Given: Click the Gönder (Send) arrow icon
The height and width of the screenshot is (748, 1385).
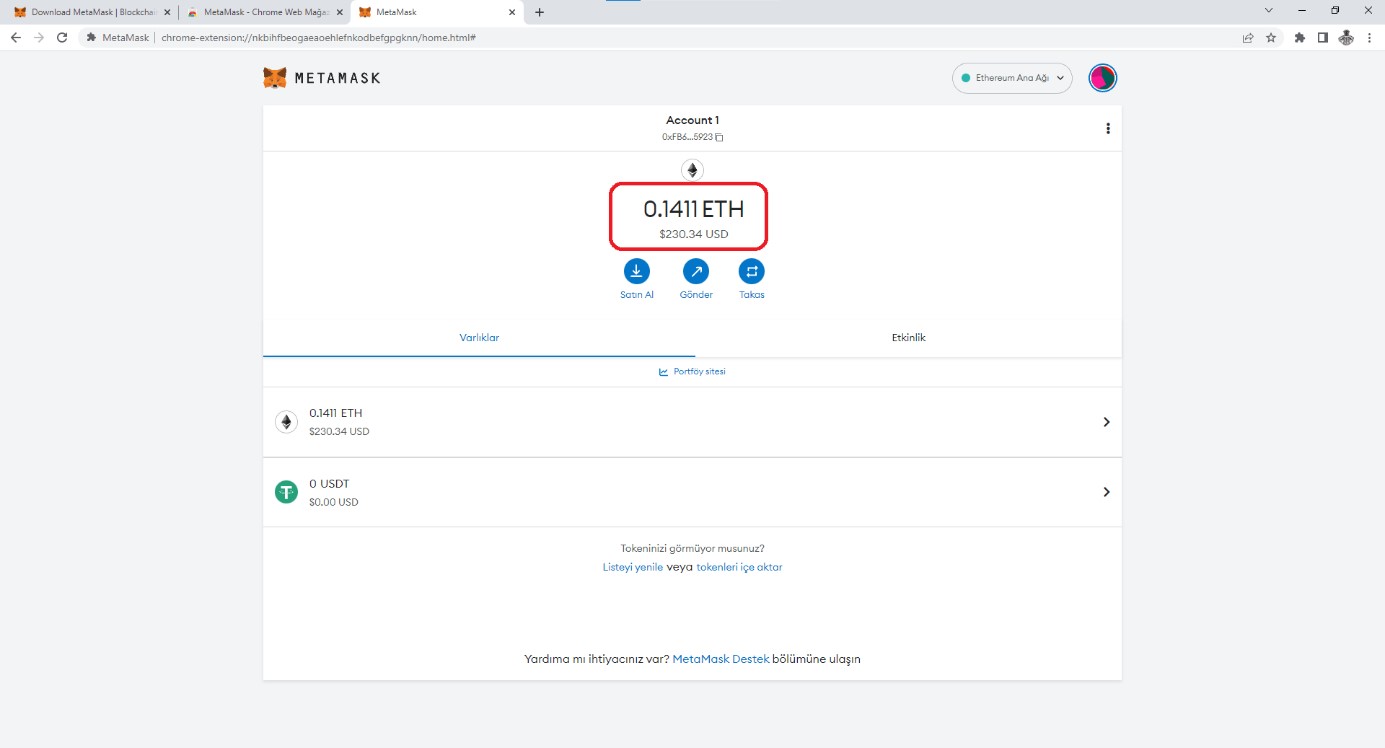Looking at the screenshot, I should click(x=695, y=271).
